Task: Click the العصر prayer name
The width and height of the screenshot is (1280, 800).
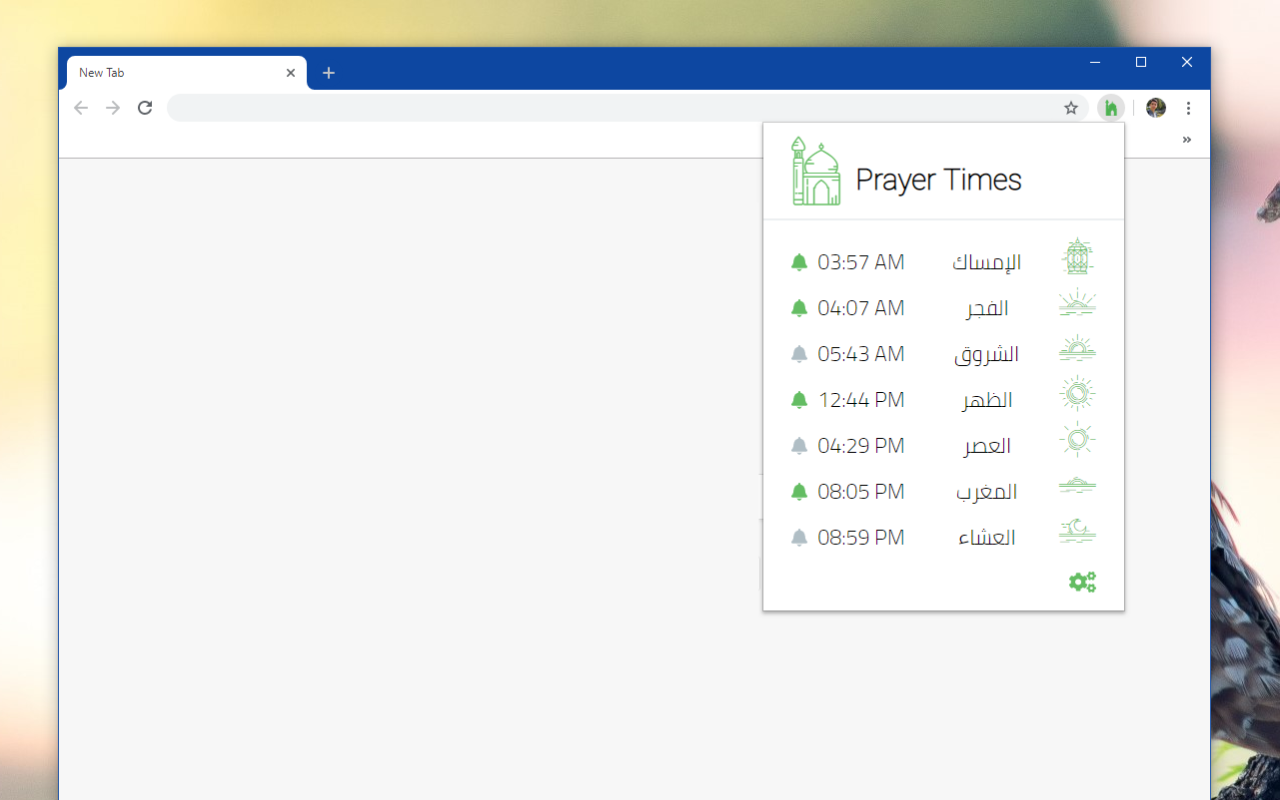Action: (987, 446)
